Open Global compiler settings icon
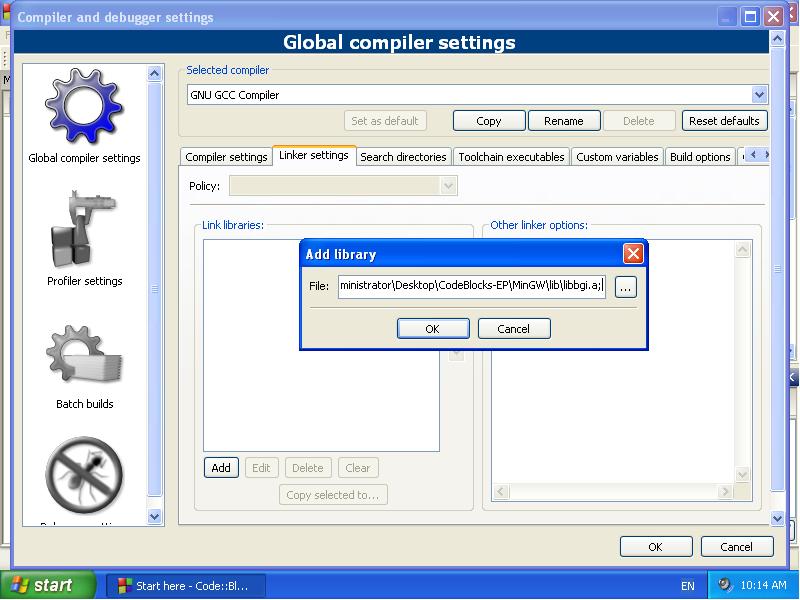Viewport: 800px width, 600px height. tap(84, 108)
